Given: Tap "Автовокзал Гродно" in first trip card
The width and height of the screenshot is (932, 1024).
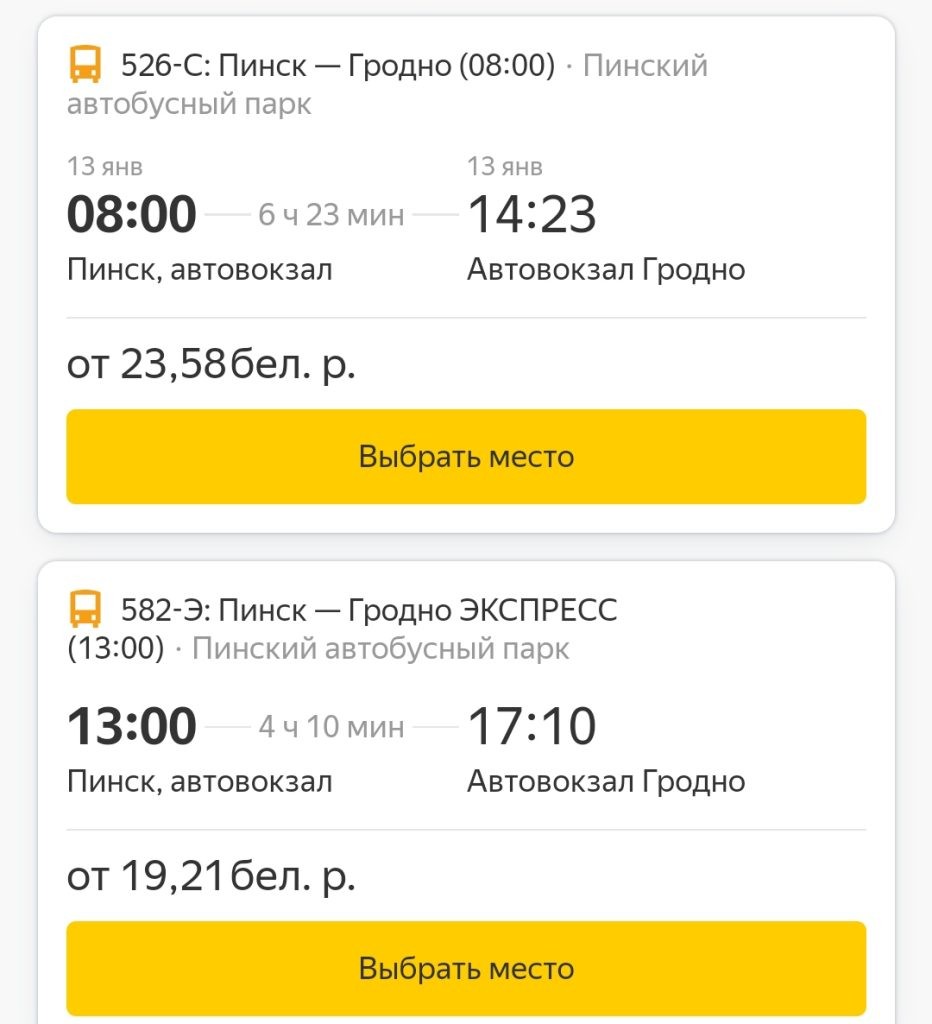Looking at the screenshot, I should click(x=606, y=269).
